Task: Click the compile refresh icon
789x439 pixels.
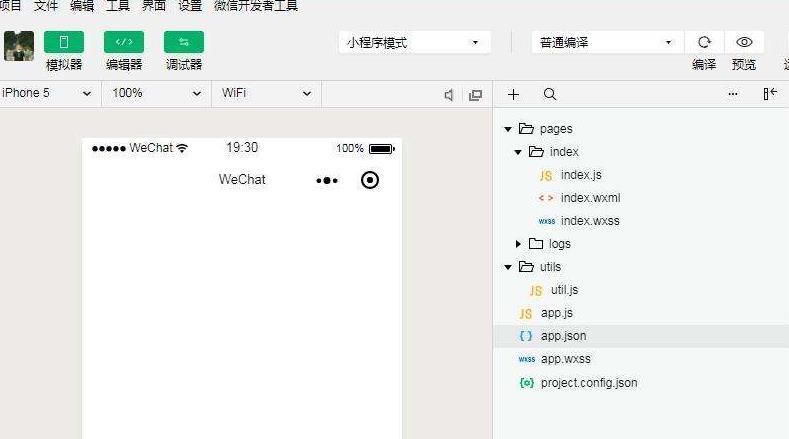Action: [704, 42]
